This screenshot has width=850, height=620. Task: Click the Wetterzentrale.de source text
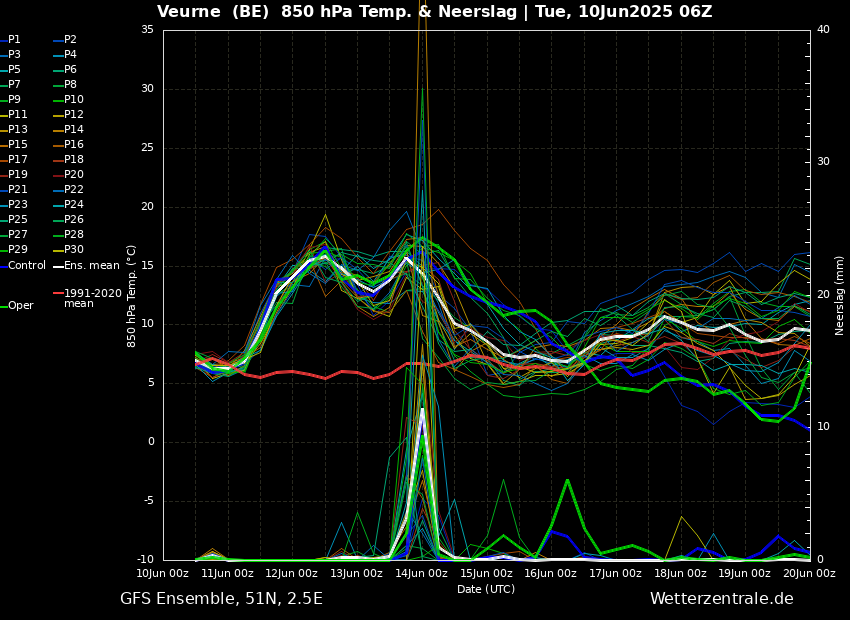pyautogui.click(x=722, y=599)
